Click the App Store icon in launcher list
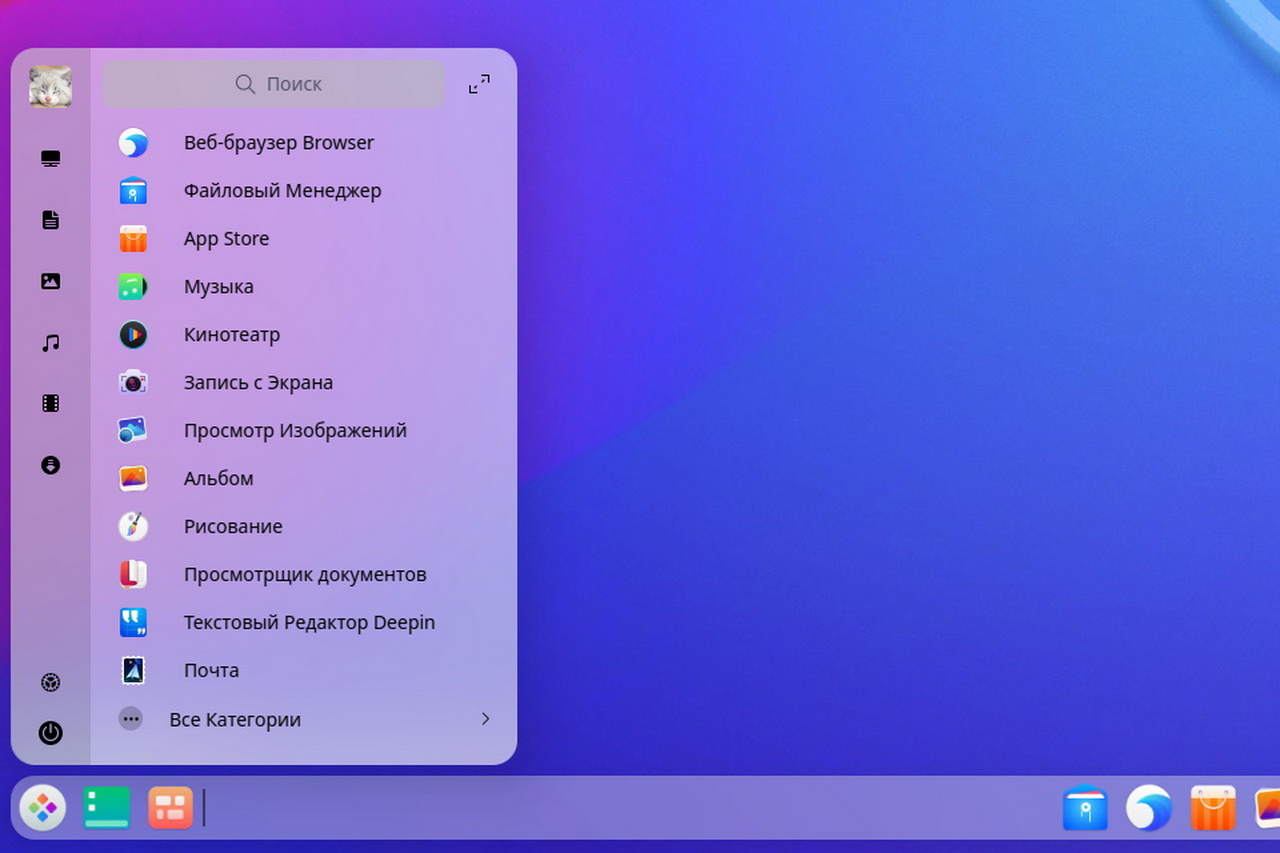The image size is (1280, 853). pyautogui.click(x=133, y=239)
